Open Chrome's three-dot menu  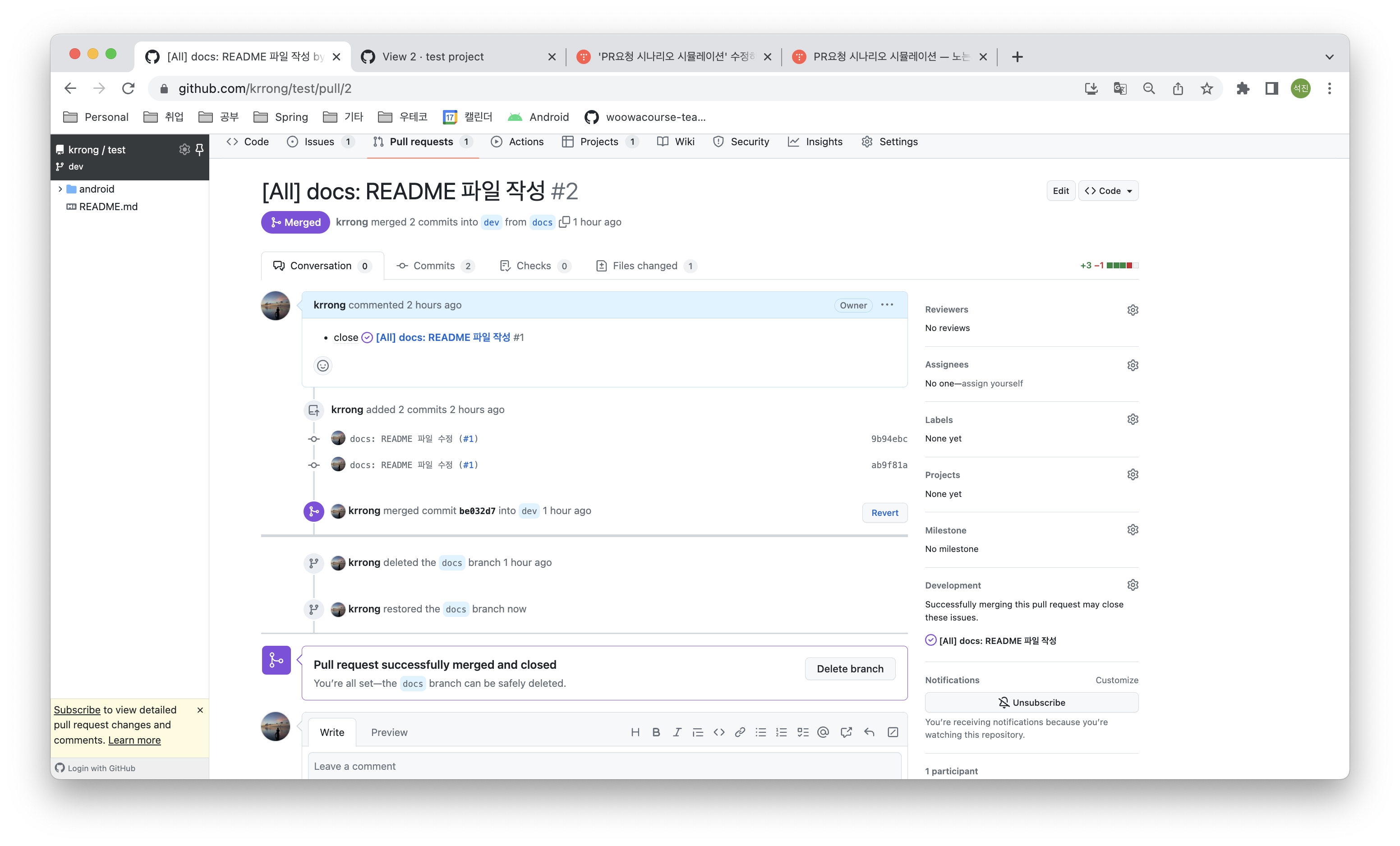point(1329,89)
